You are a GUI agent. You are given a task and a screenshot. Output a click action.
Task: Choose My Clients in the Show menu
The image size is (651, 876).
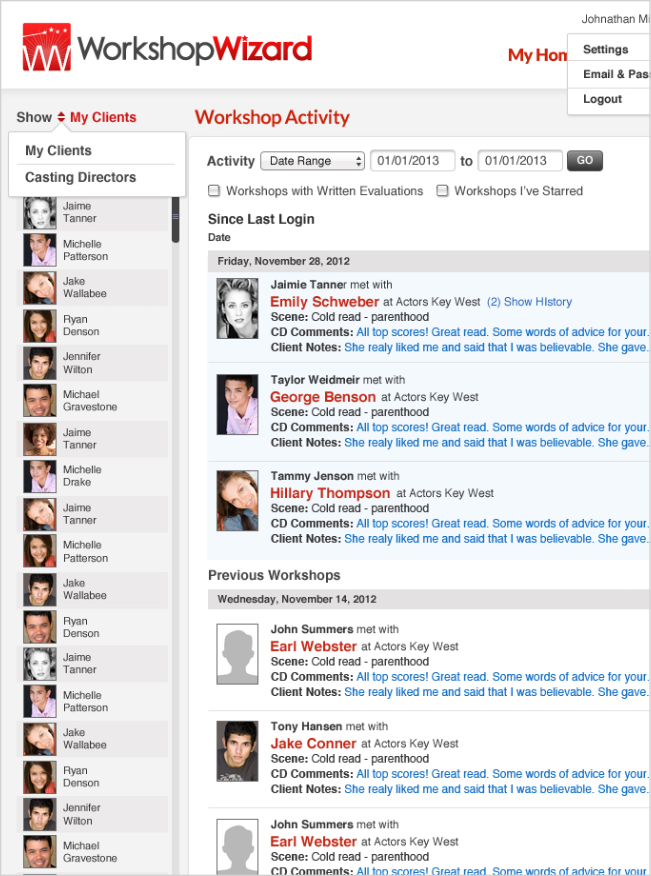point(58,151)
